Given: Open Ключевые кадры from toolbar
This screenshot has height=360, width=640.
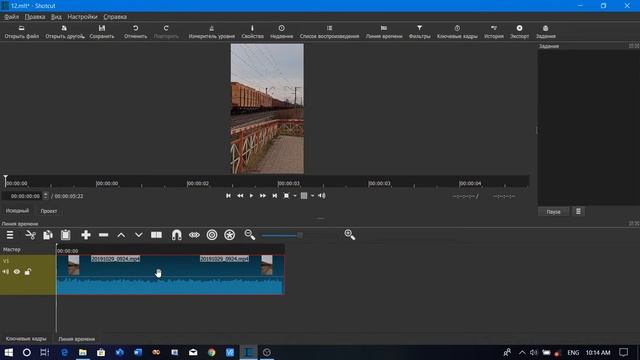Looking at the screenshot, I should tap(457, 32).
